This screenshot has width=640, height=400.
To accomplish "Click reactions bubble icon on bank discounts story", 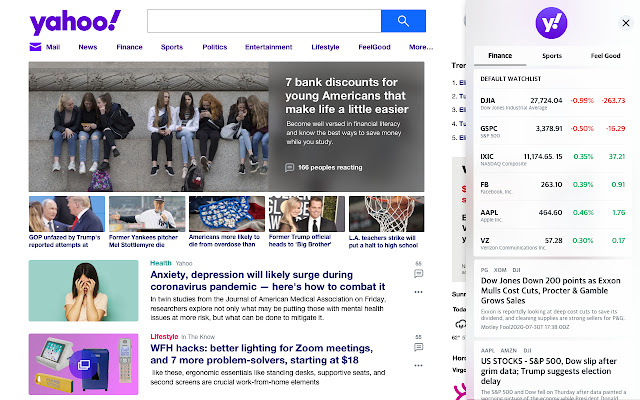I will (x=290, y=168).
